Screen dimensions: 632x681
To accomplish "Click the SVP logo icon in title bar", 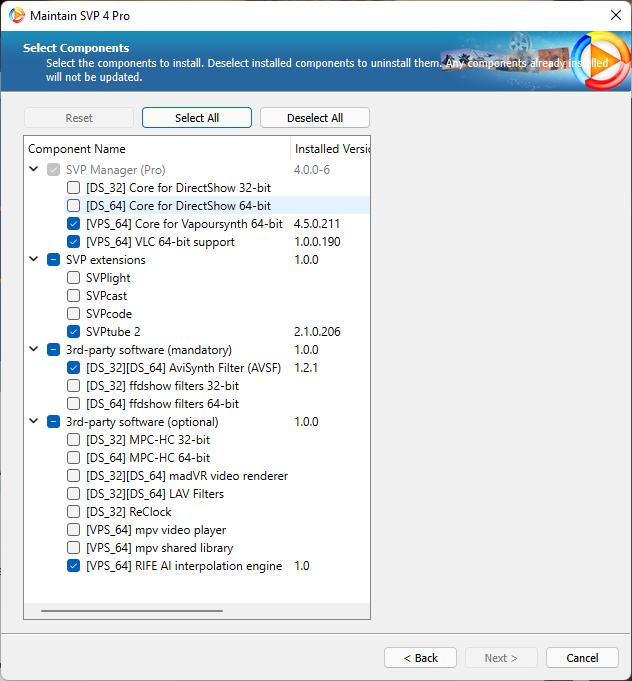I will [x=17, y=15].
